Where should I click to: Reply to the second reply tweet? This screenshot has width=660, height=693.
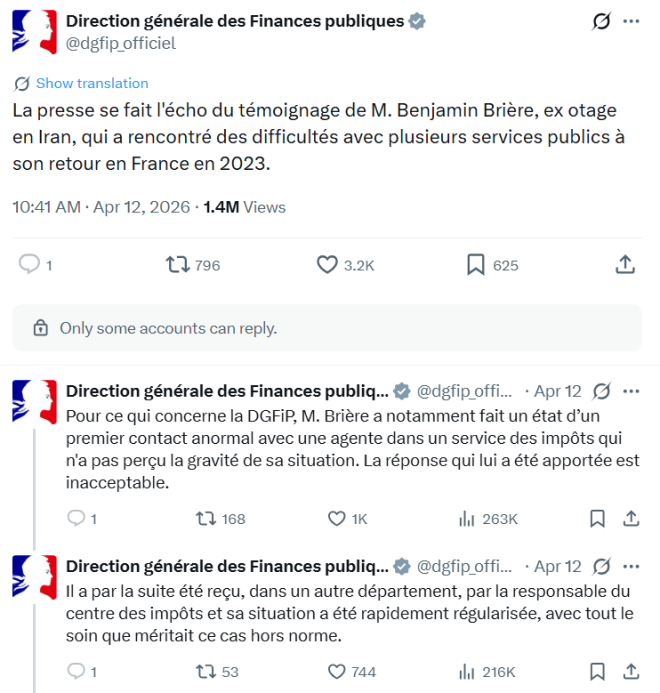click(76, 672)
